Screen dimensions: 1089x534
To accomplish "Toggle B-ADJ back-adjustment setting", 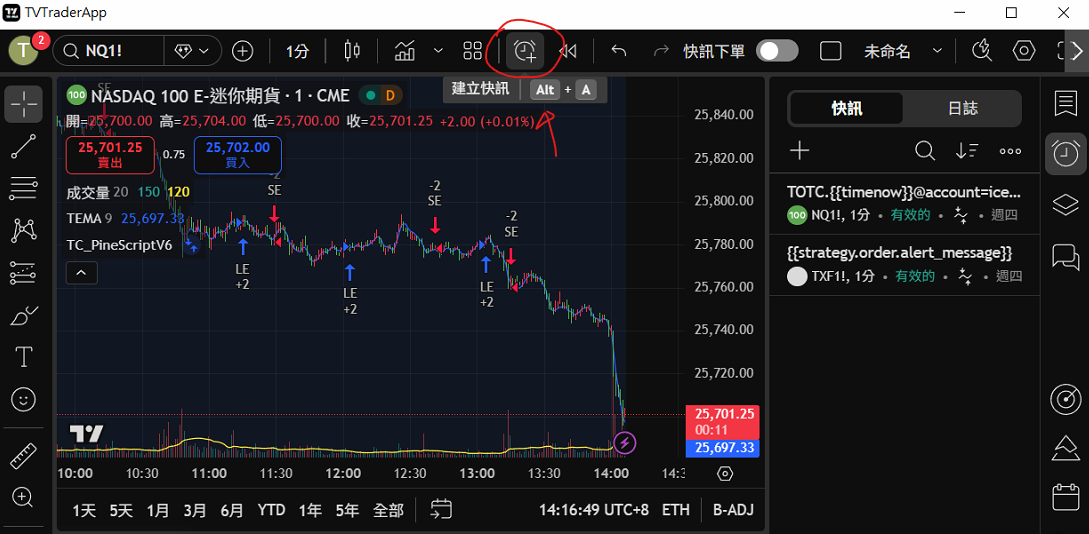I will pyautogui.click(x=733, y=510).
